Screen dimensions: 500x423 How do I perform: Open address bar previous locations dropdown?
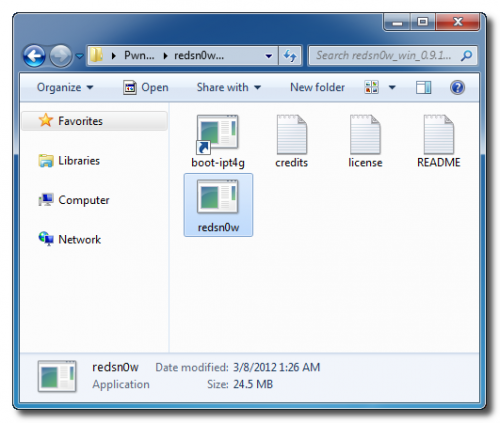(269, 56)
